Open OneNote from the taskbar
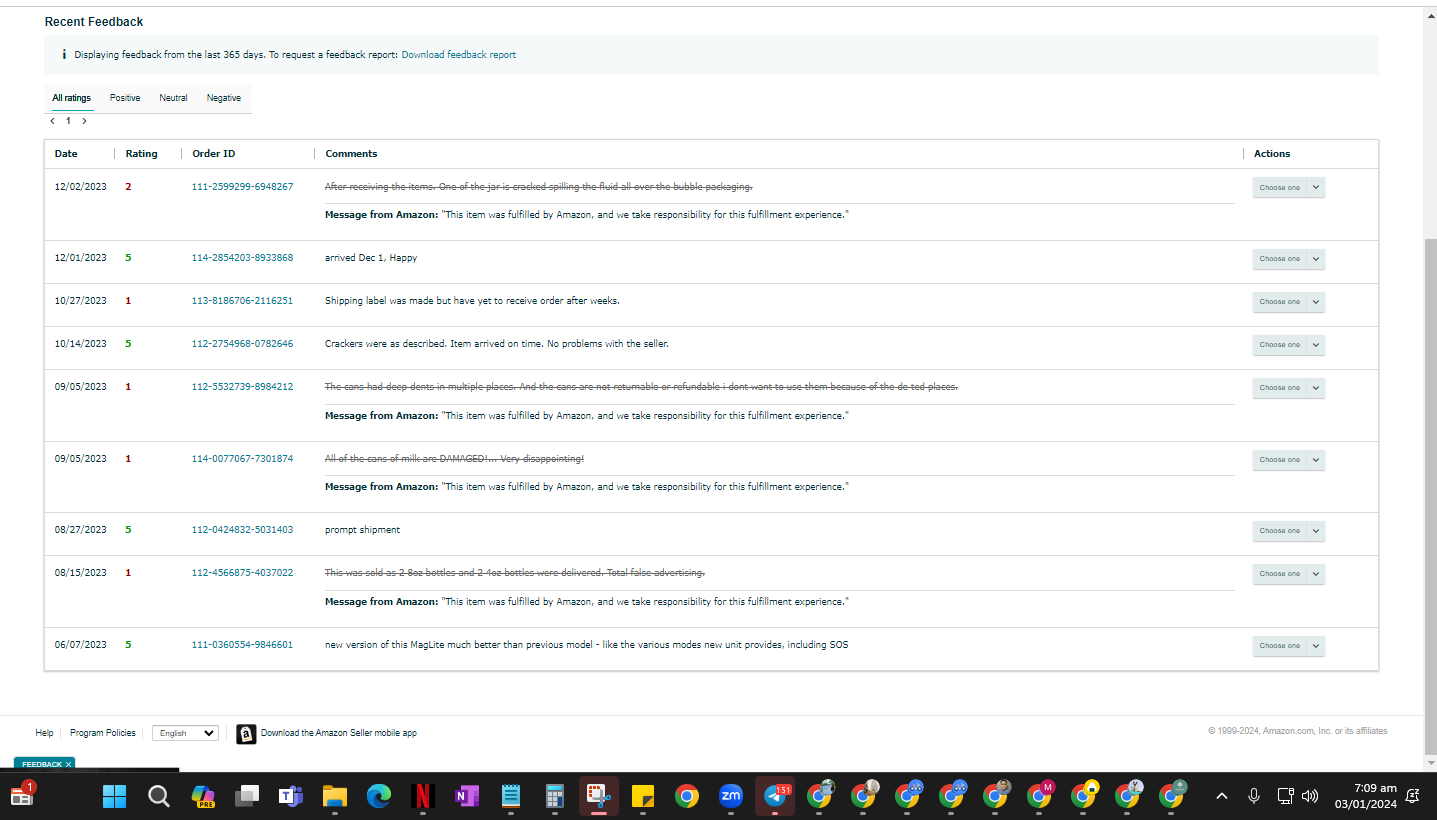 coord(467,796)
